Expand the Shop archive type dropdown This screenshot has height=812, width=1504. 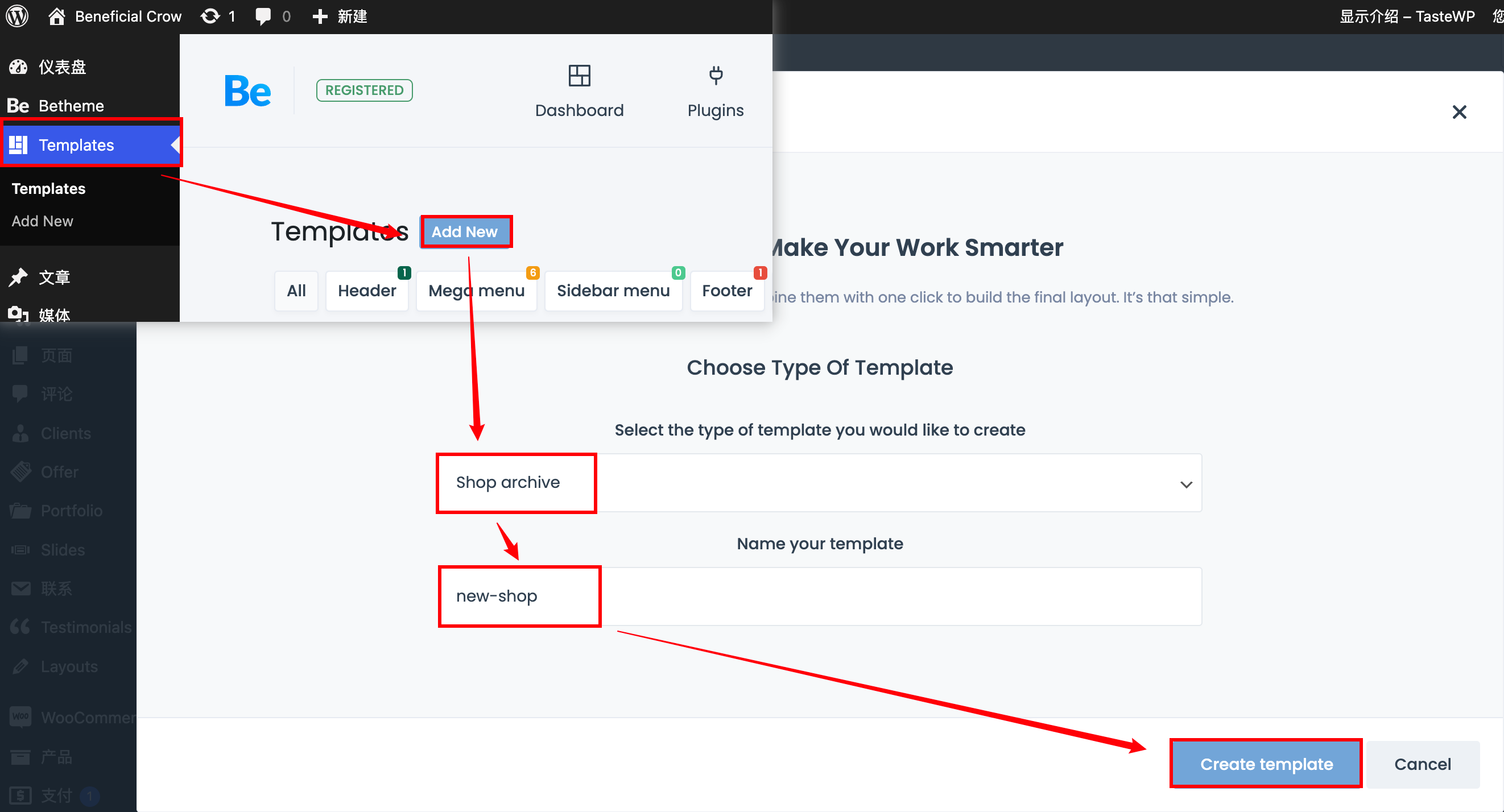(1185, 483)
